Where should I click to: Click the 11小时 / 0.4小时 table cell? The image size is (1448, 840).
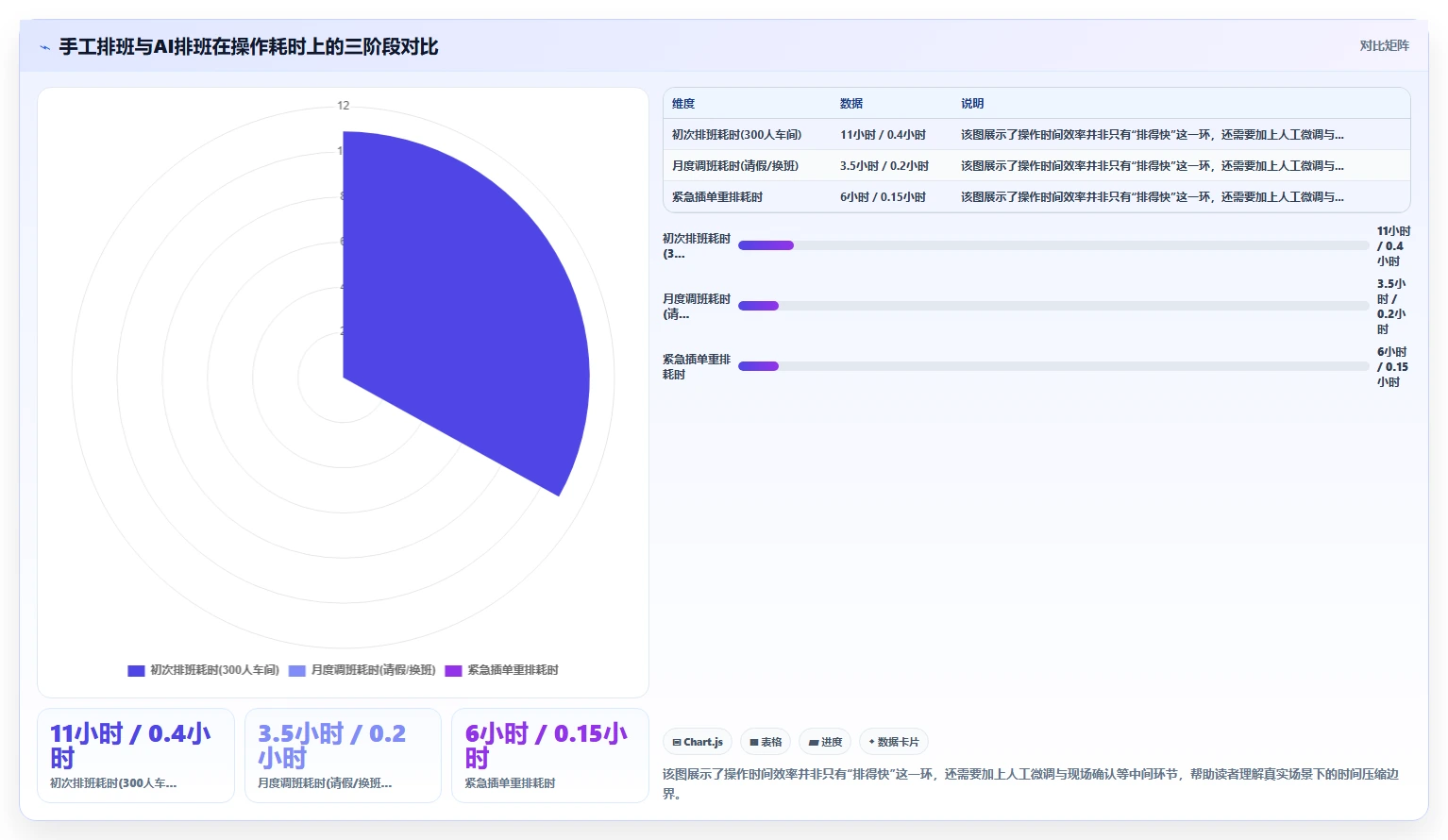(883, 135)
